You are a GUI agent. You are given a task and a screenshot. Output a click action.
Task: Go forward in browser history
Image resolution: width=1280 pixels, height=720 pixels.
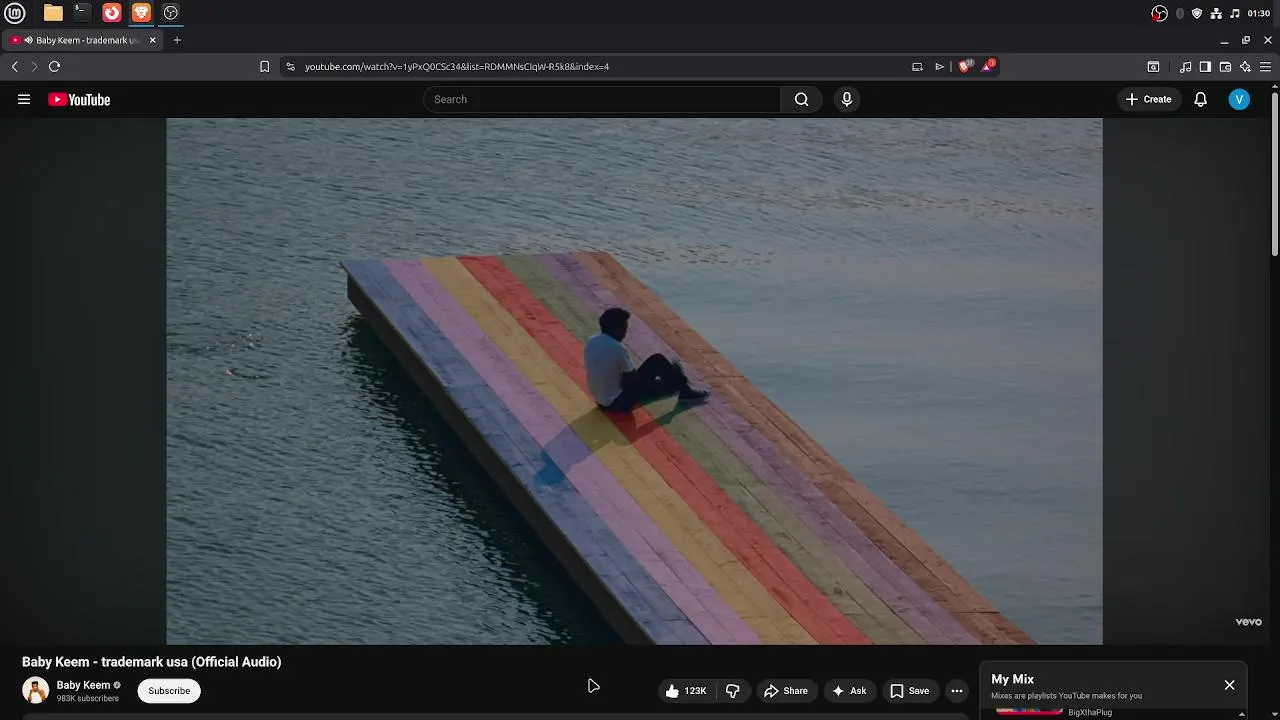33,66
